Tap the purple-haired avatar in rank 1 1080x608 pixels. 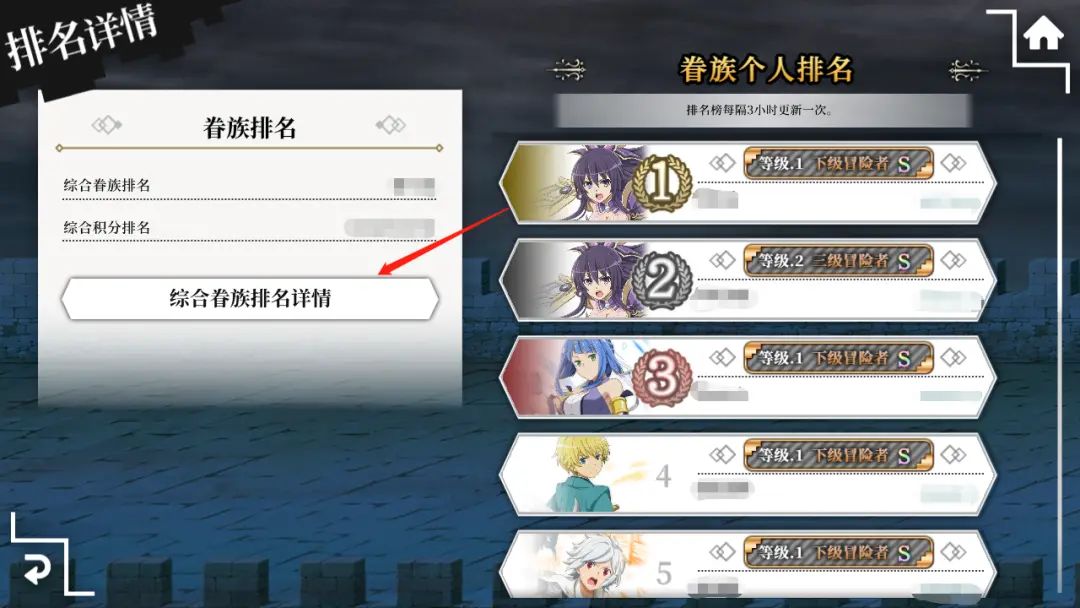[599, 182]
